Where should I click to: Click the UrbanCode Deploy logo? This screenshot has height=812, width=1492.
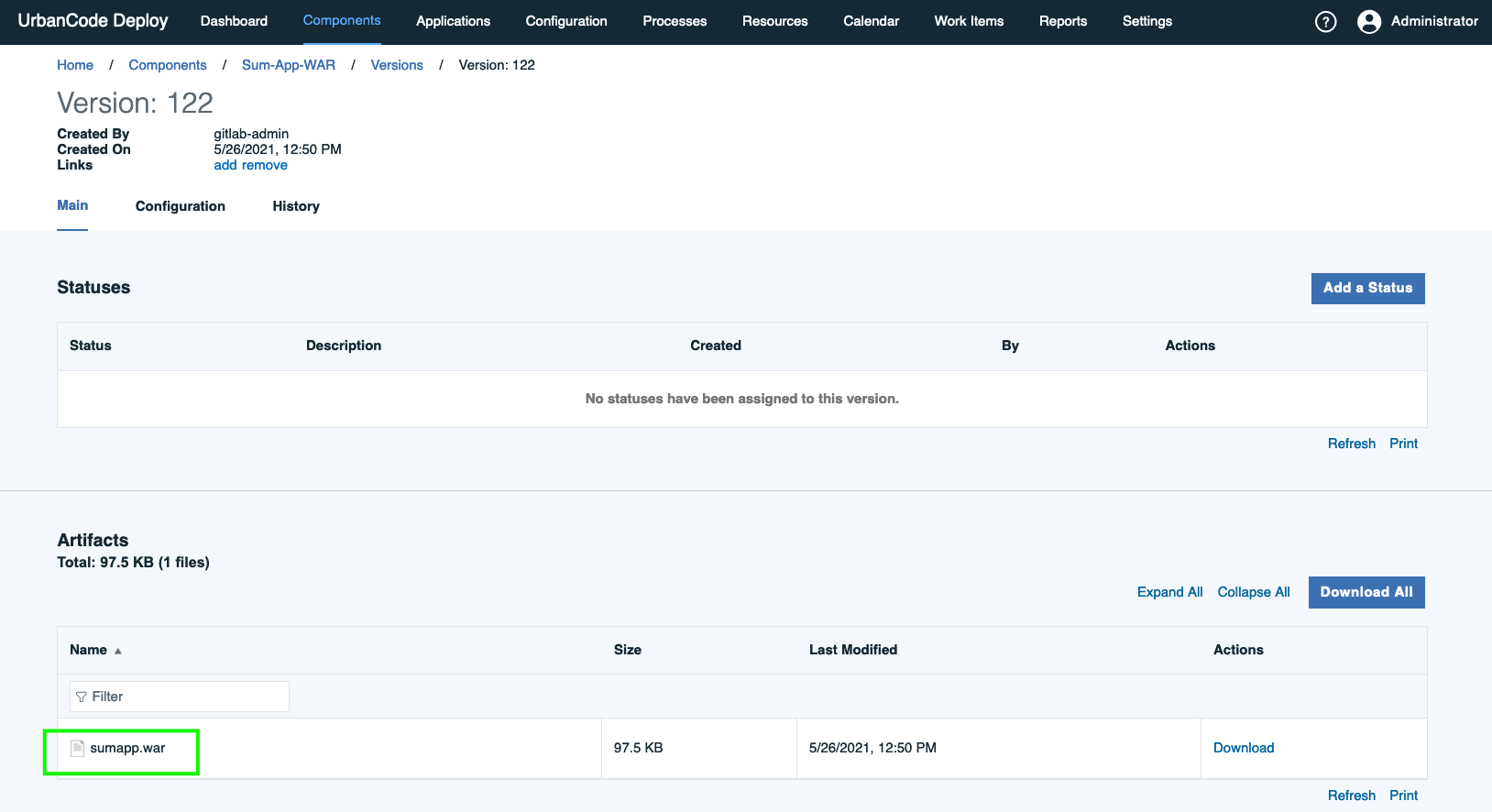coord(93,21)
